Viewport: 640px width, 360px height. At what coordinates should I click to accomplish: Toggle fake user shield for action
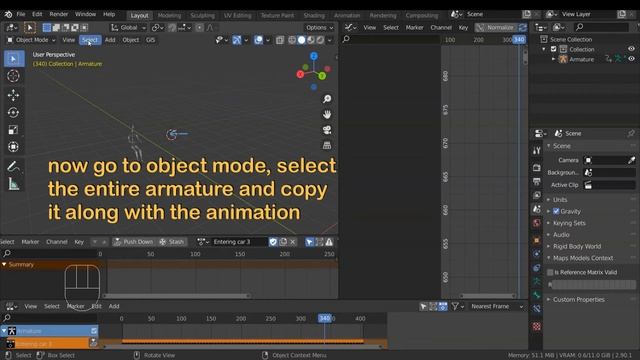click(273, 242)
